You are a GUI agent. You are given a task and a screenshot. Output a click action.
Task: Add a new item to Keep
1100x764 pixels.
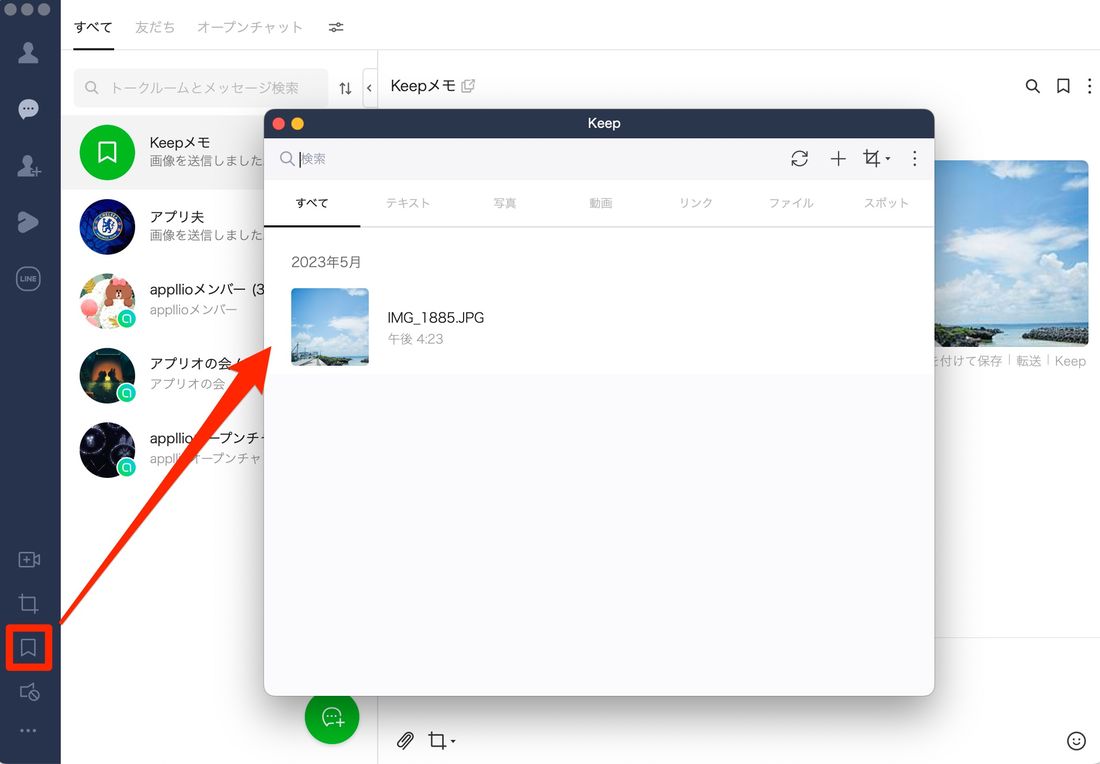coord(838,159)
